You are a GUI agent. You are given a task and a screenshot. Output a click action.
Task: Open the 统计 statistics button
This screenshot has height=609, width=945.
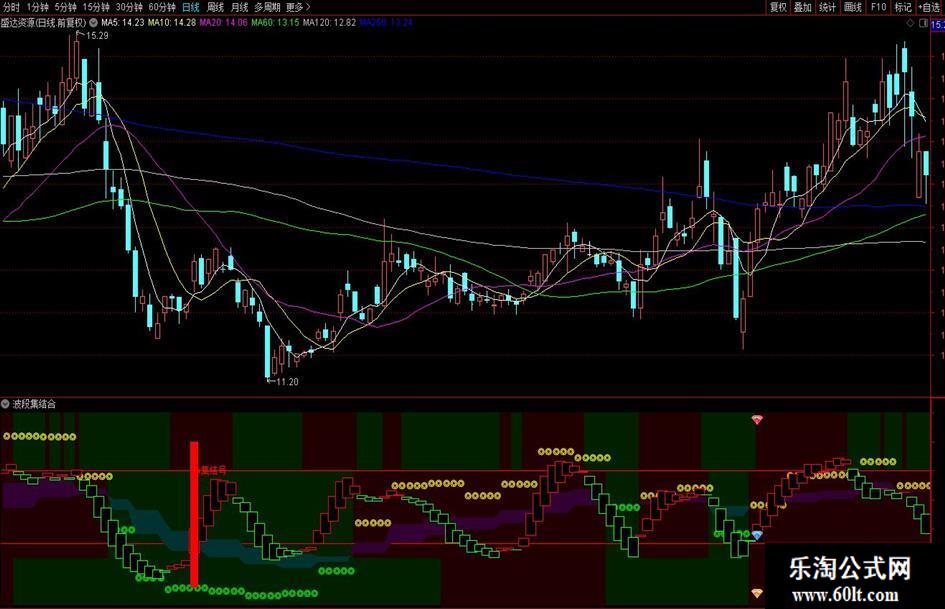click(827, 7)
